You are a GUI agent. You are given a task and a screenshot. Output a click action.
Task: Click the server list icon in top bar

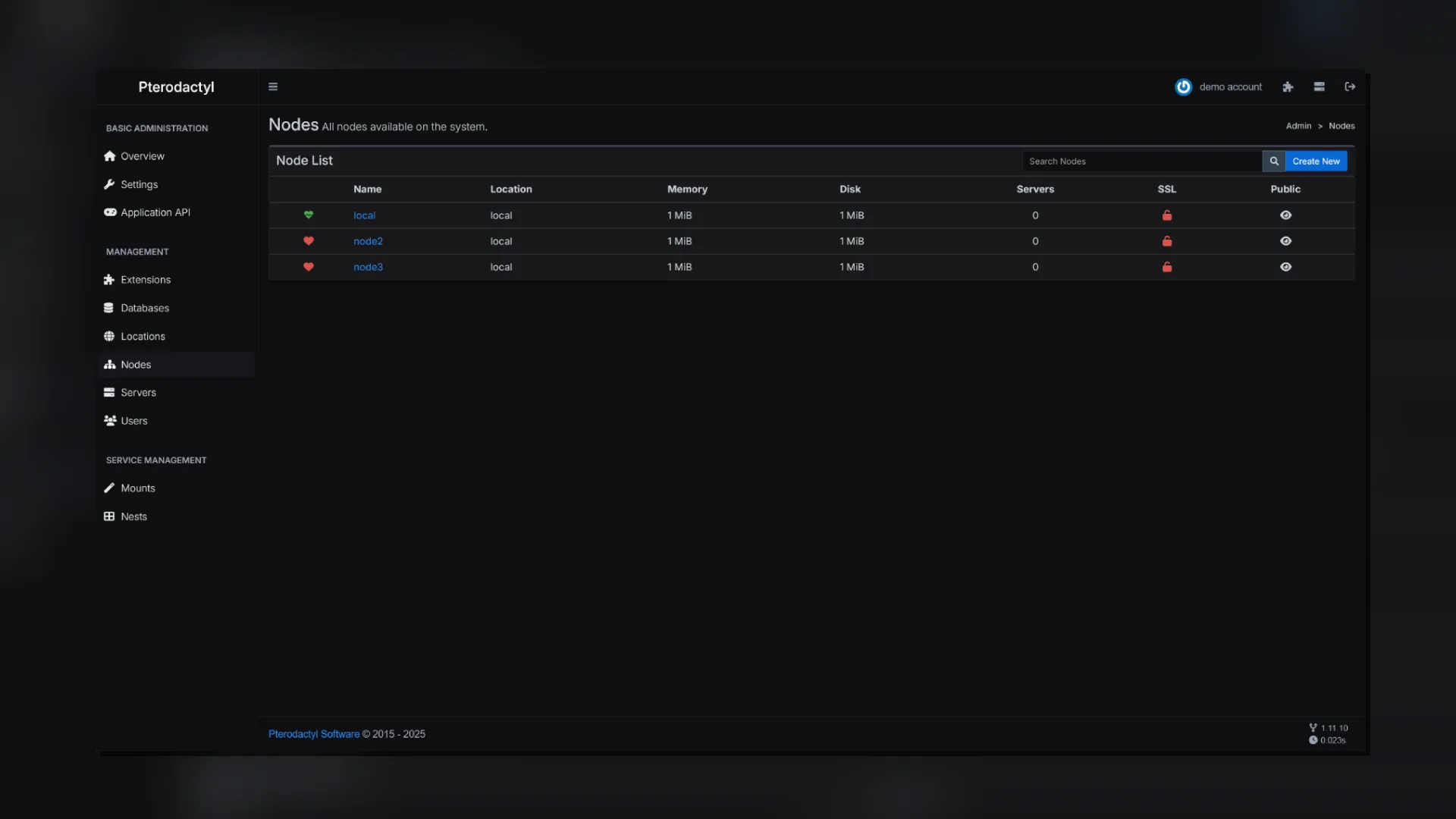1319,86
